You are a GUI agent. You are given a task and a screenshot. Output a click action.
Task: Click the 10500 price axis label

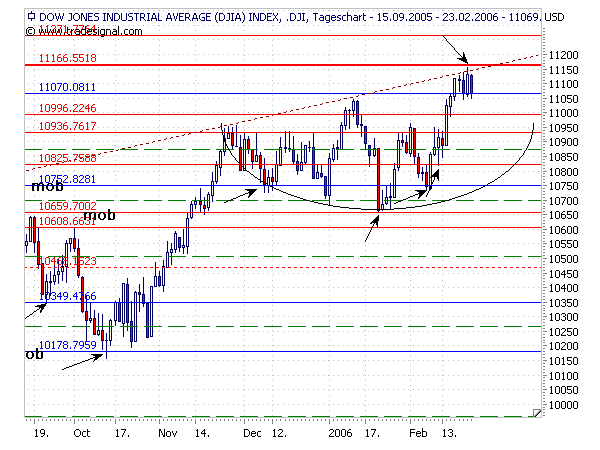pyautogui.click(x=563, y=259)
